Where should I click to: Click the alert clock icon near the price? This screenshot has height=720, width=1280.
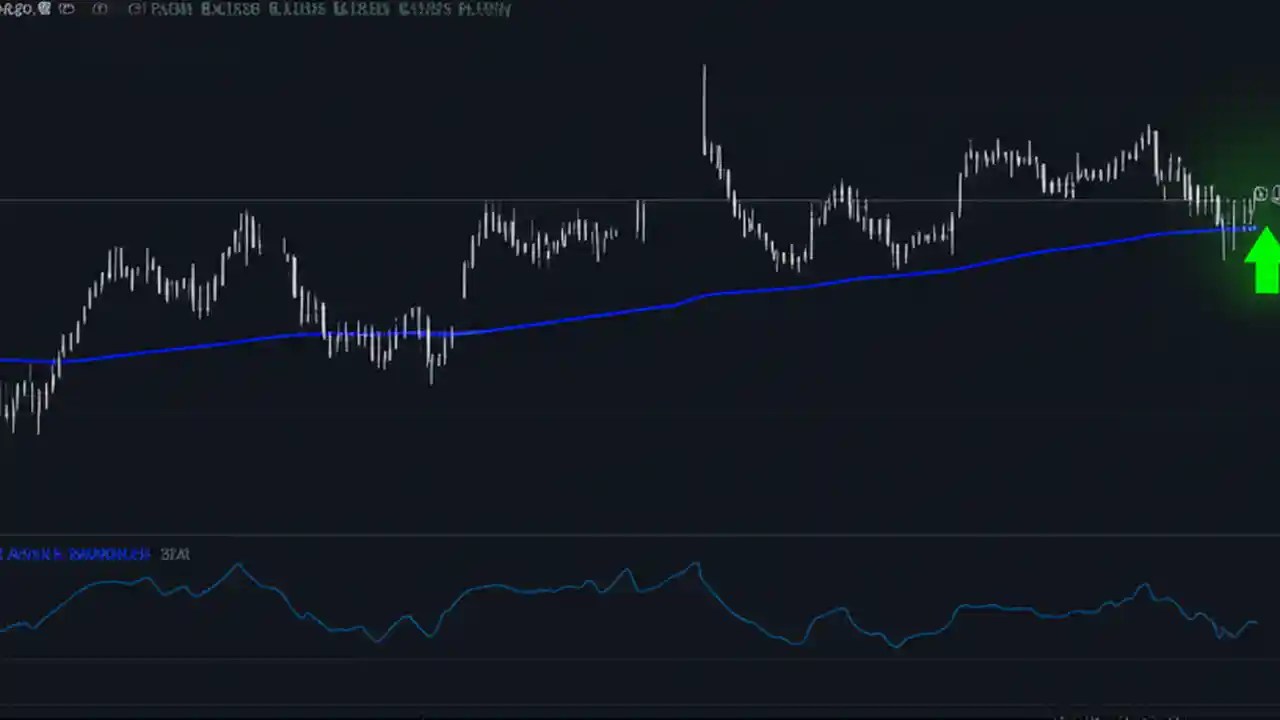click(1260, 194)
